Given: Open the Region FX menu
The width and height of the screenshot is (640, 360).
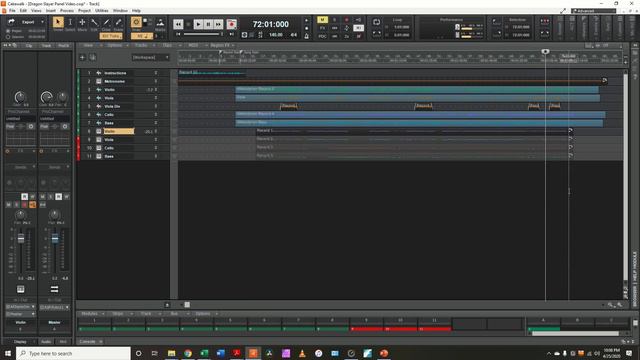Looking at the screenshot, I should 220,45.
